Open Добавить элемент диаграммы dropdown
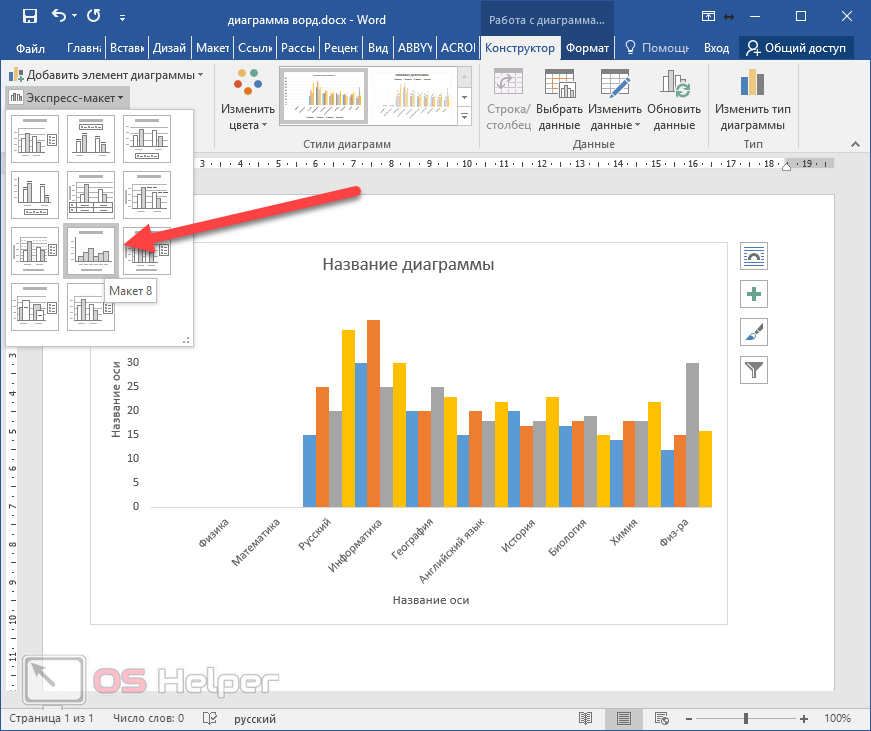Screen dimensions: 871x731 tap(106, 75)
